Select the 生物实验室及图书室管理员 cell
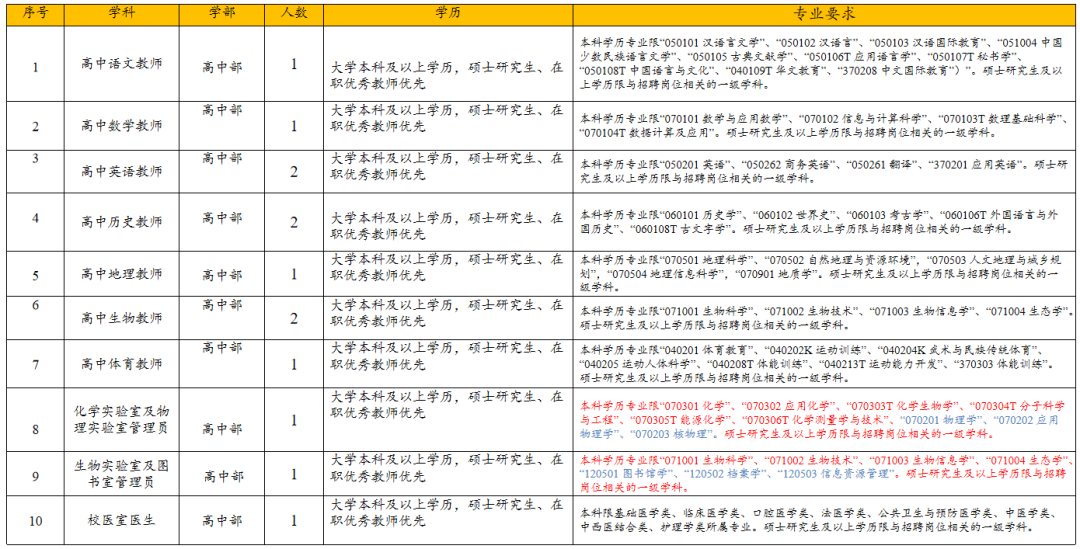The image size is (1080, 549). [x=121, y=474]
